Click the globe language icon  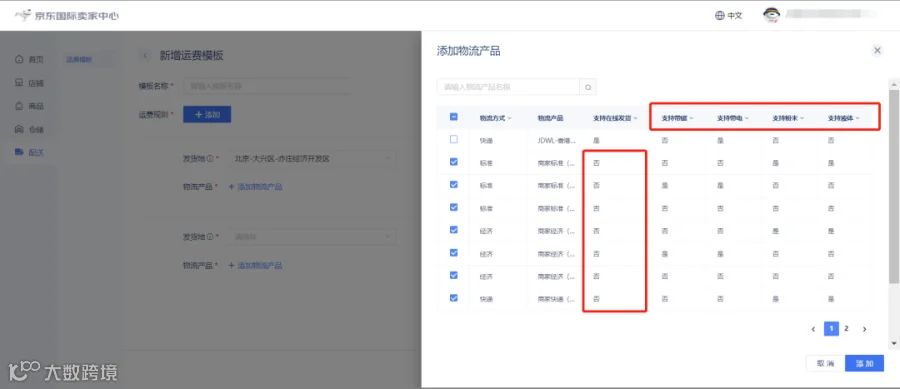720,15
